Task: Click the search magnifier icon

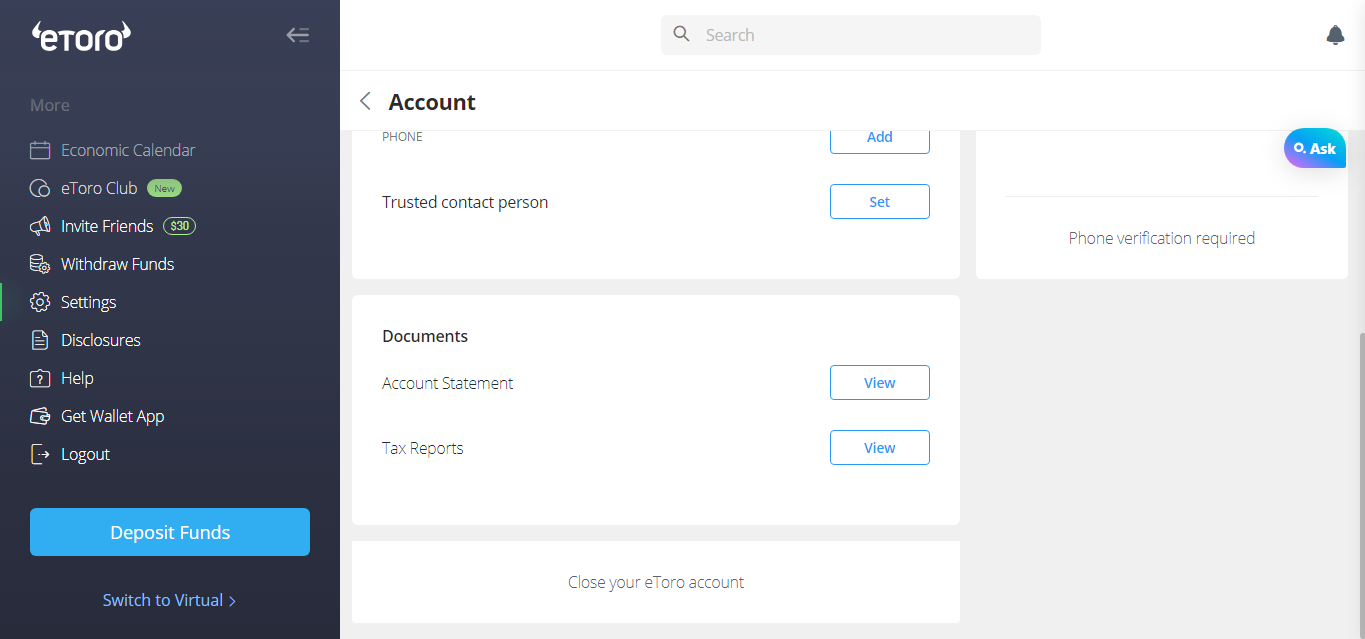Action: (682, 34)
